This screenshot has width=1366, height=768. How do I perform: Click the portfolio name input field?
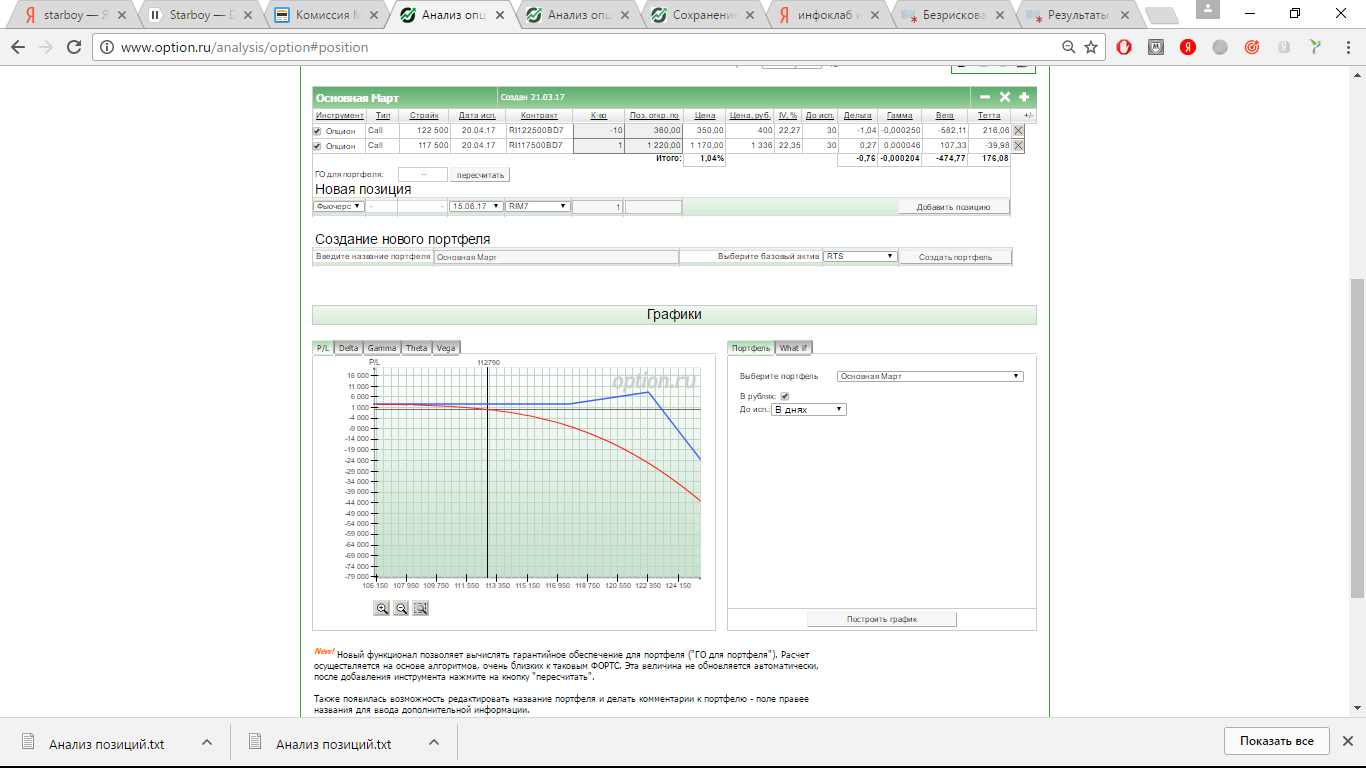(556, 257)
